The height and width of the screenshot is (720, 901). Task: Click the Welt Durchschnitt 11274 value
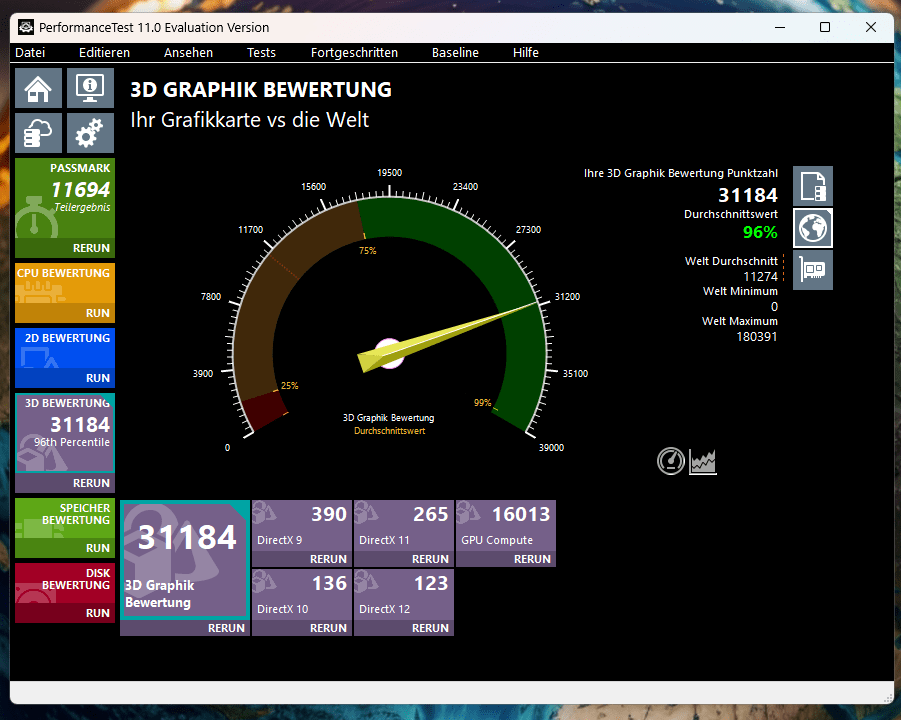click(760, 276)
